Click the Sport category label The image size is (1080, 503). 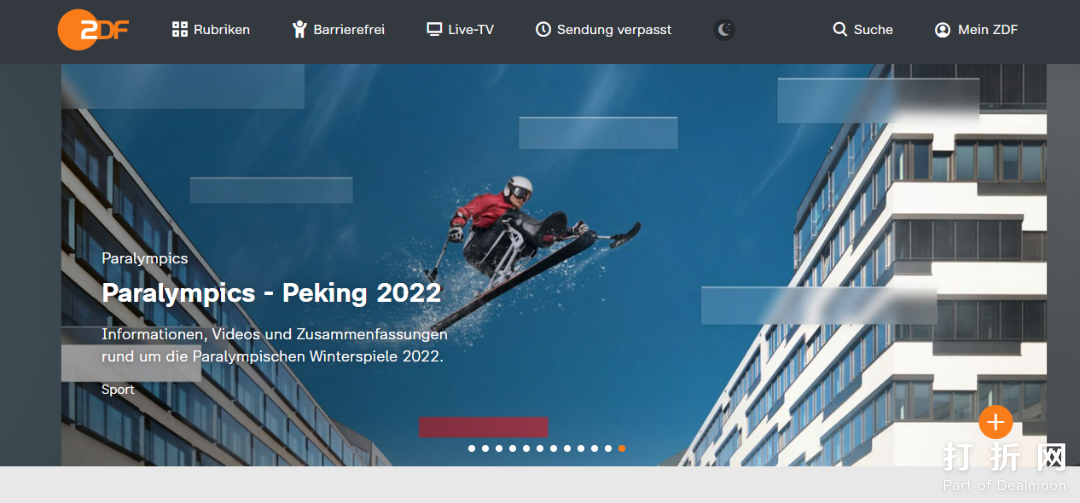tap(118, 389)
